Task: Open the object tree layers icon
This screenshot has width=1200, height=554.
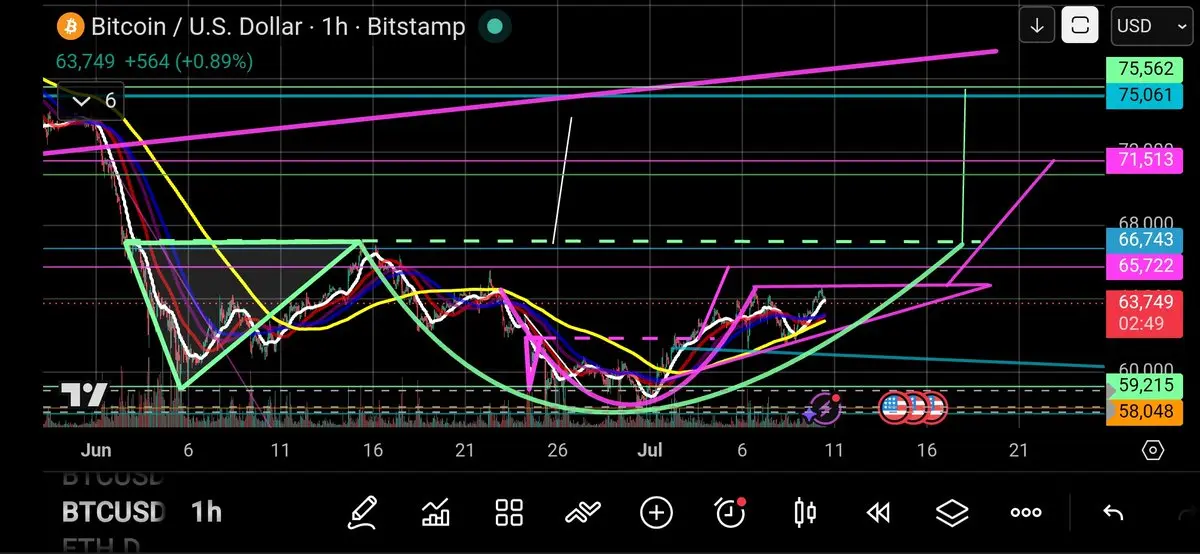Action: coord(952,513)
